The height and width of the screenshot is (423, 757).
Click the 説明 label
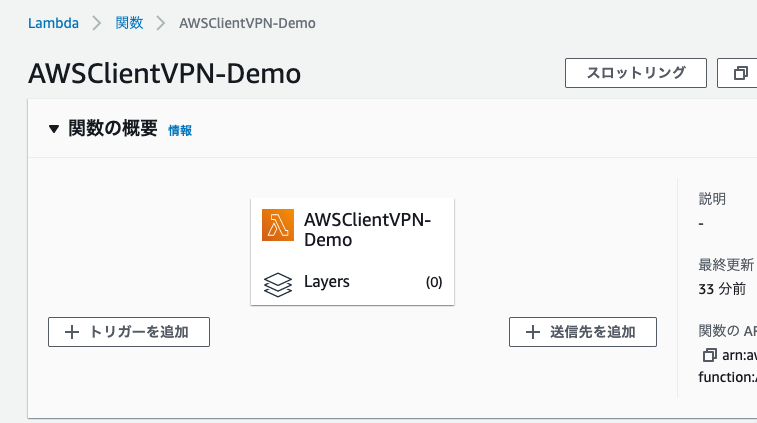[712, 199]
